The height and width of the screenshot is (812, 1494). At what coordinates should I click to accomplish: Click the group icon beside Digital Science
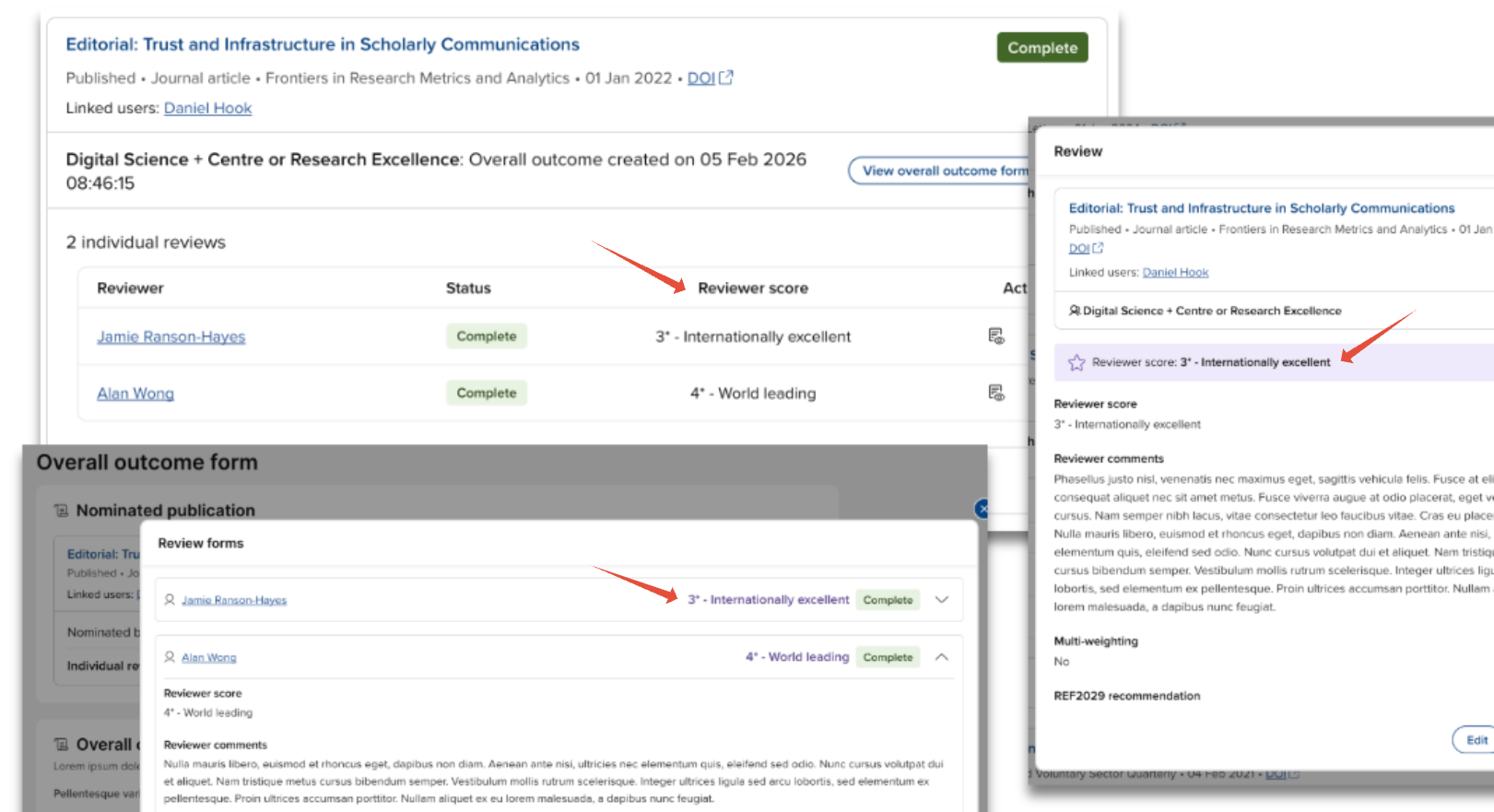pos(1074,312)
